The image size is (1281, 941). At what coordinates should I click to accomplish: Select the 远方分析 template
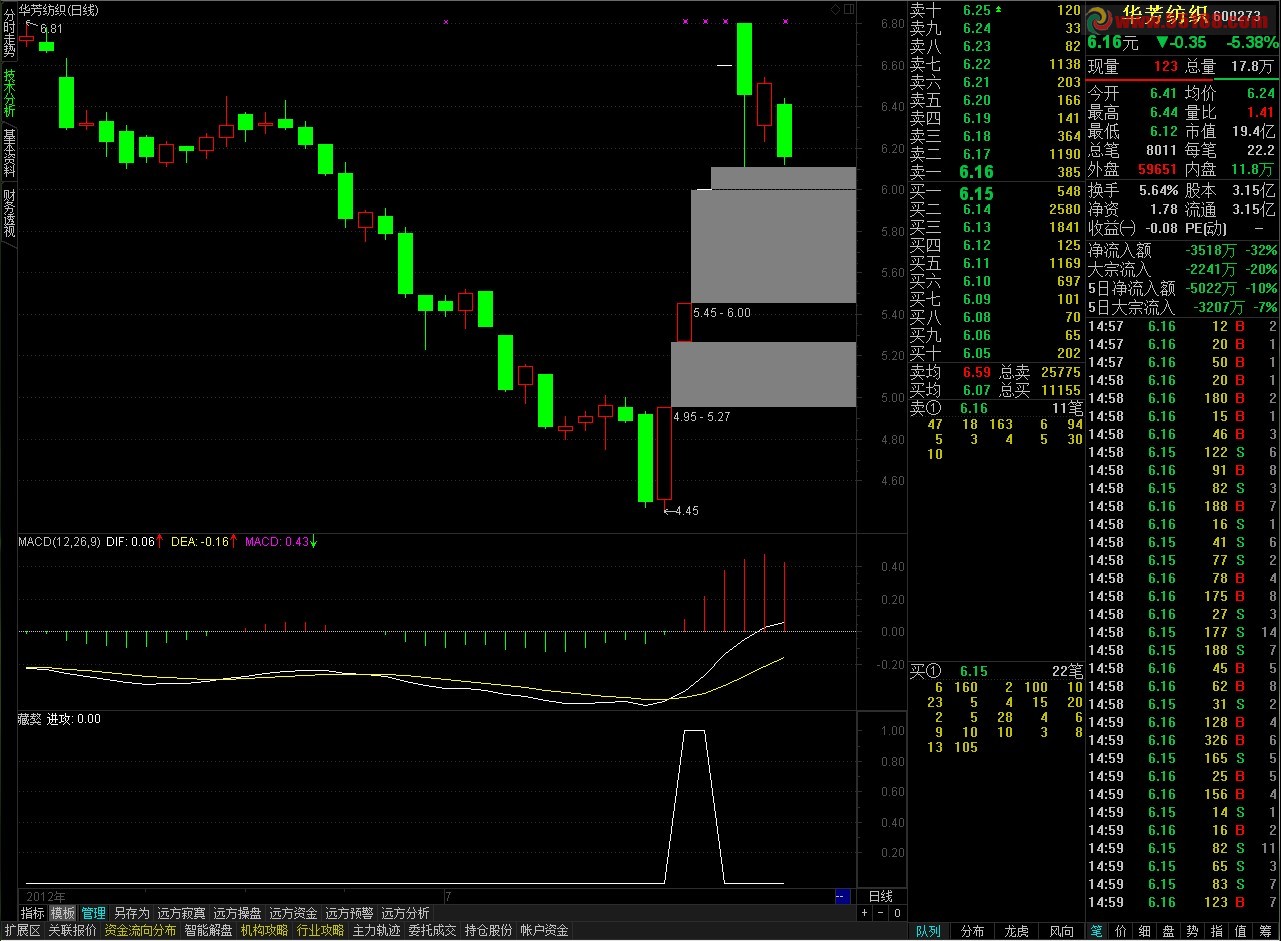(405, 913)
